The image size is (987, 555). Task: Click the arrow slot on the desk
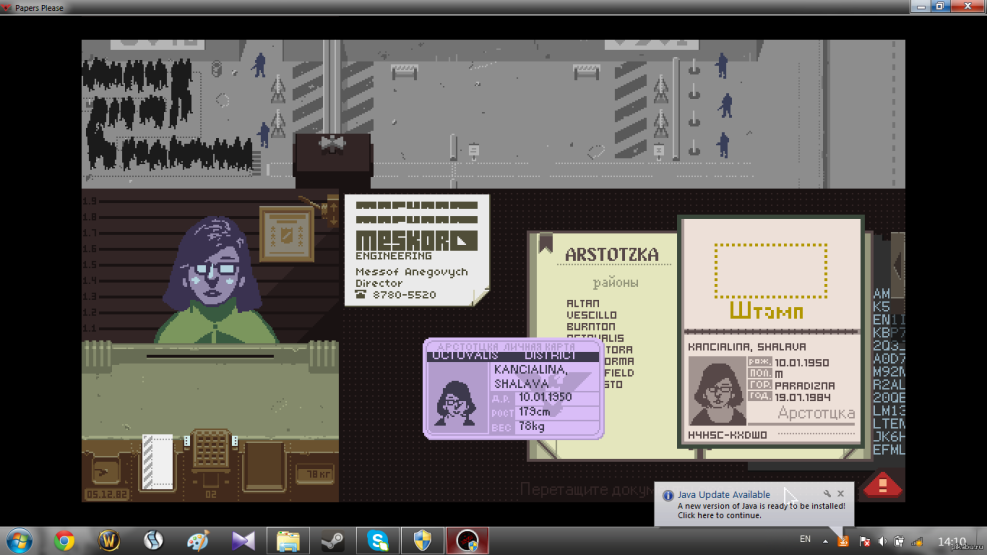pyautogui.click(x=105, y=471)
